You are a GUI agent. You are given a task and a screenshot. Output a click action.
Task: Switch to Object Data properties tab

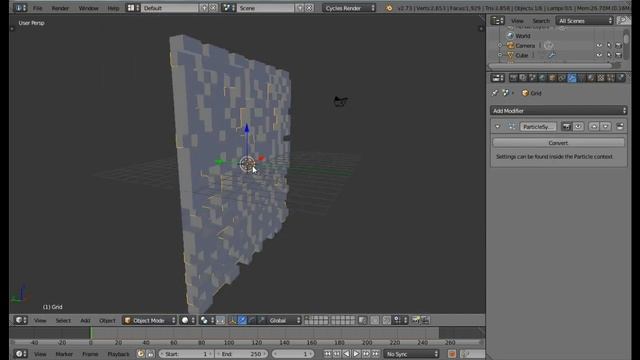coord(582,78)
